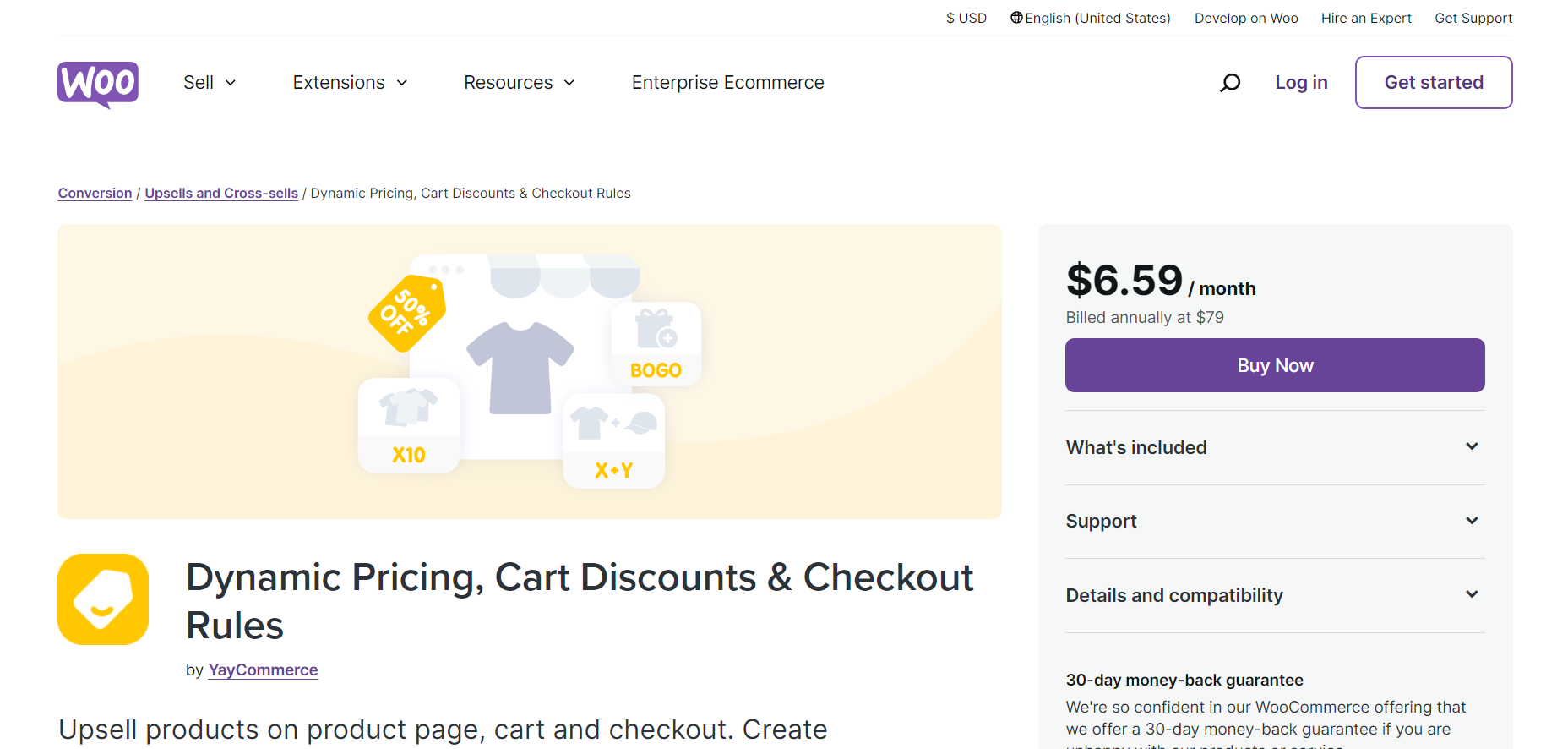1568x749 pixels.
Task: Click the yellow YayCommerce product icon
Action: coord(103,599)
